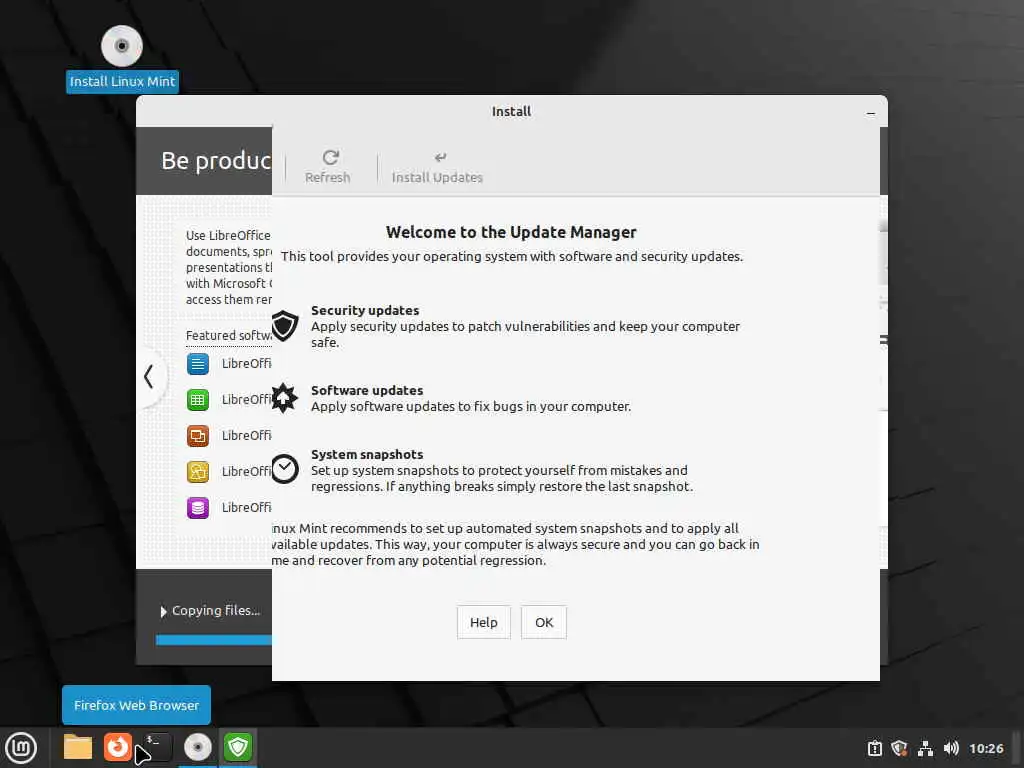The image size is (1024, 768).
Task: Click the 10:26 clock
Action: (x=986, y=748)
